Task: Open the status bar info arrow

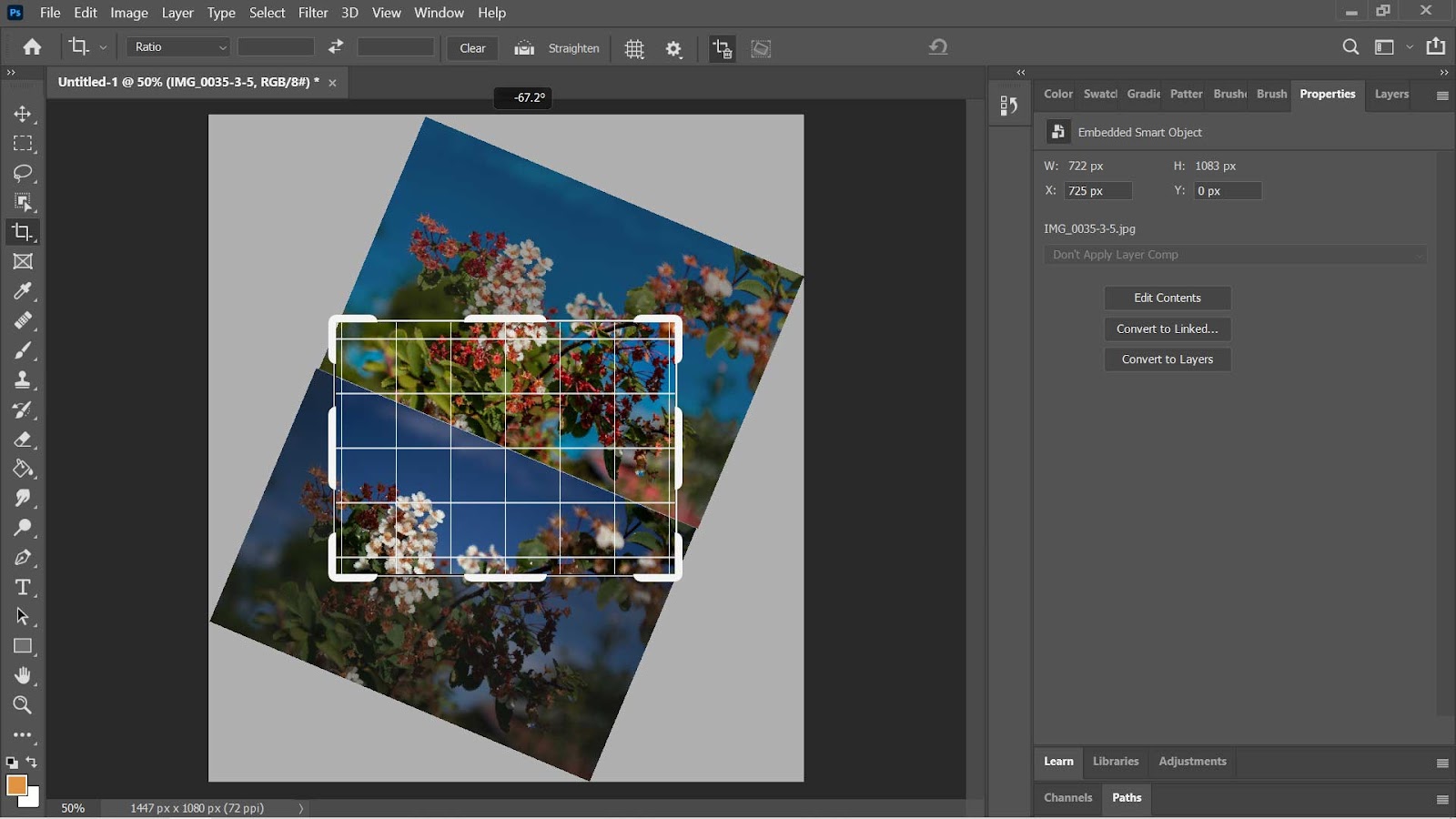Action: tap(301, 808)
